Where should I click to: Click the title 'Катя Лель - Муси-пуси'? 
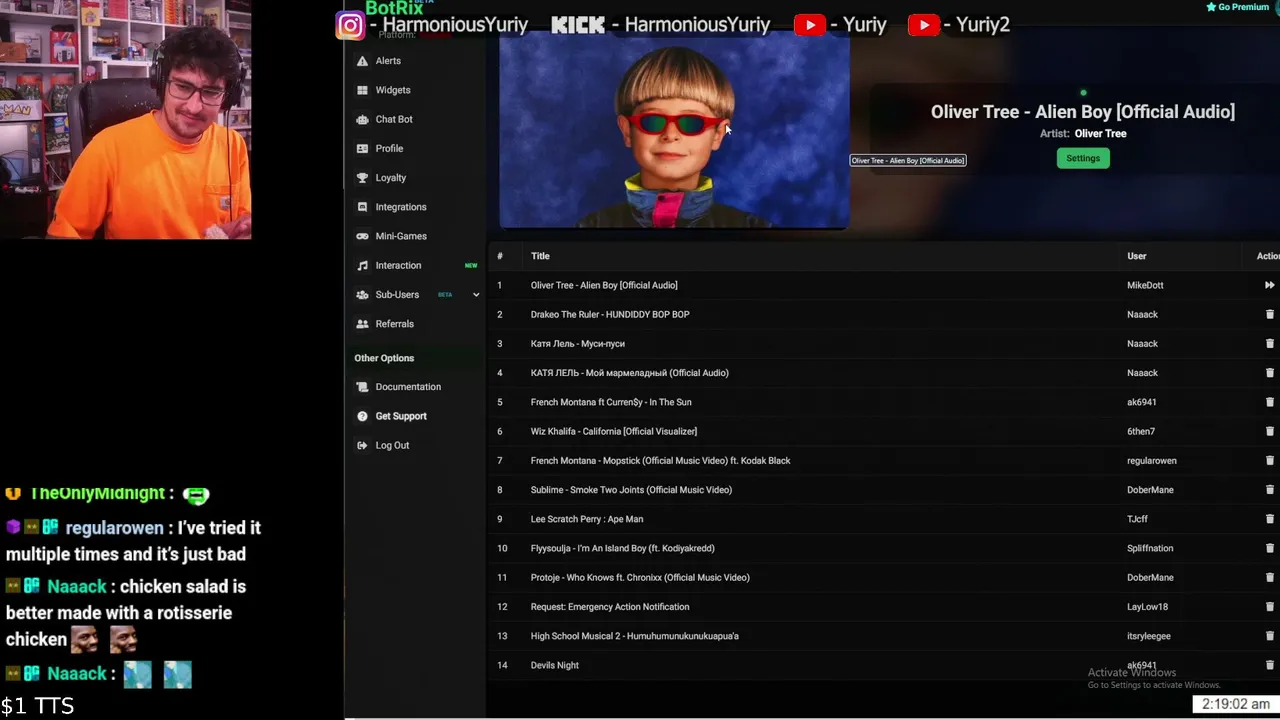tap(578, 343)
